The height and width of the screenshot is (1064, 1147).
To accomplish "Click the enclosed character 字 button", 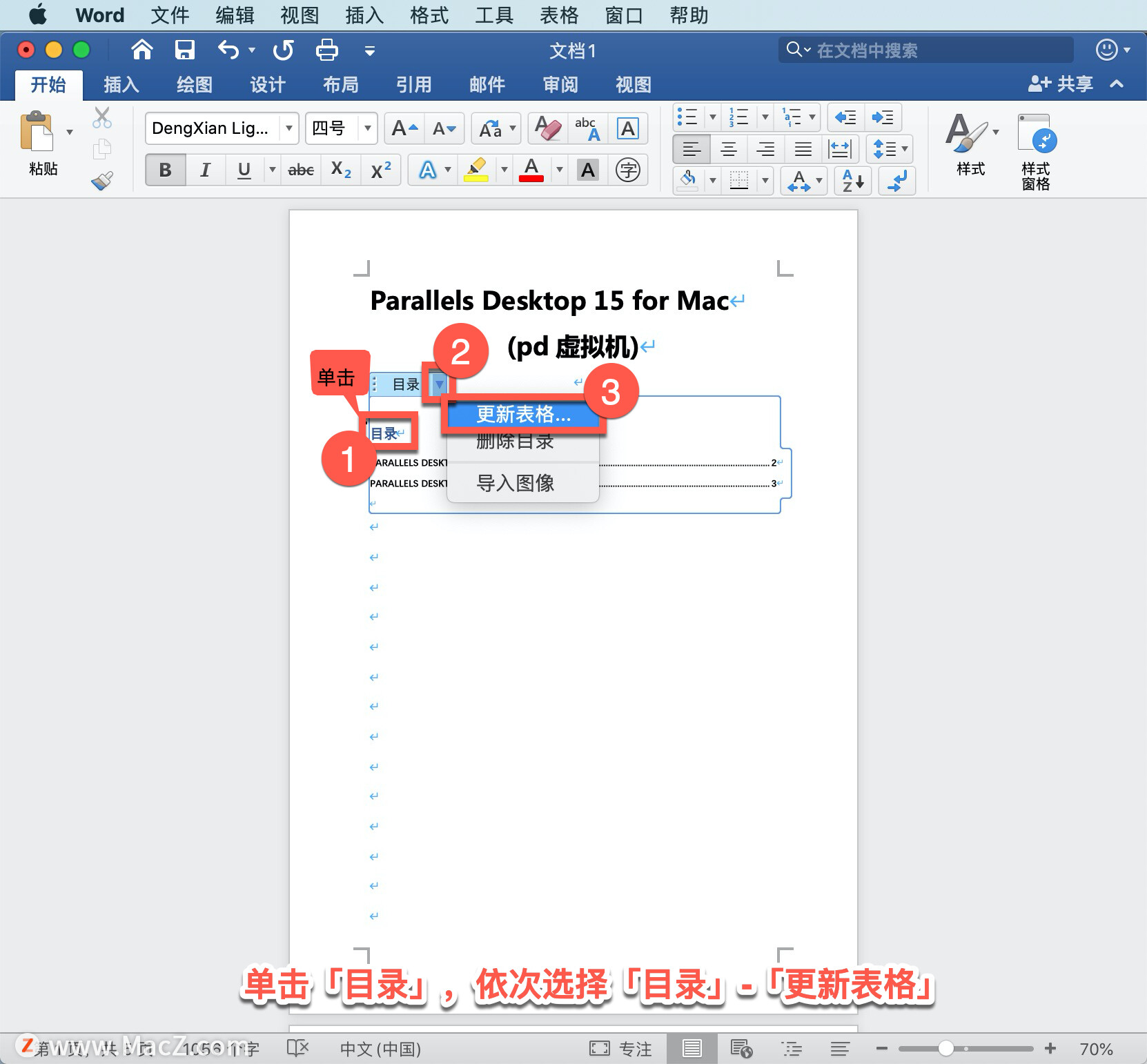I will point(627,170).
